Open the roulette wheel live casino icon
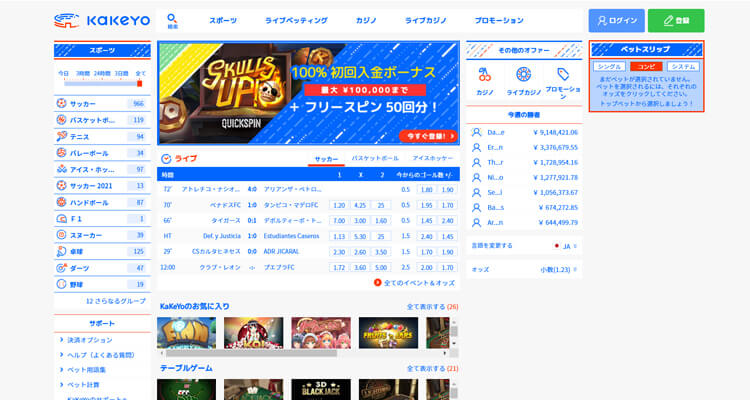 [524, 74]
